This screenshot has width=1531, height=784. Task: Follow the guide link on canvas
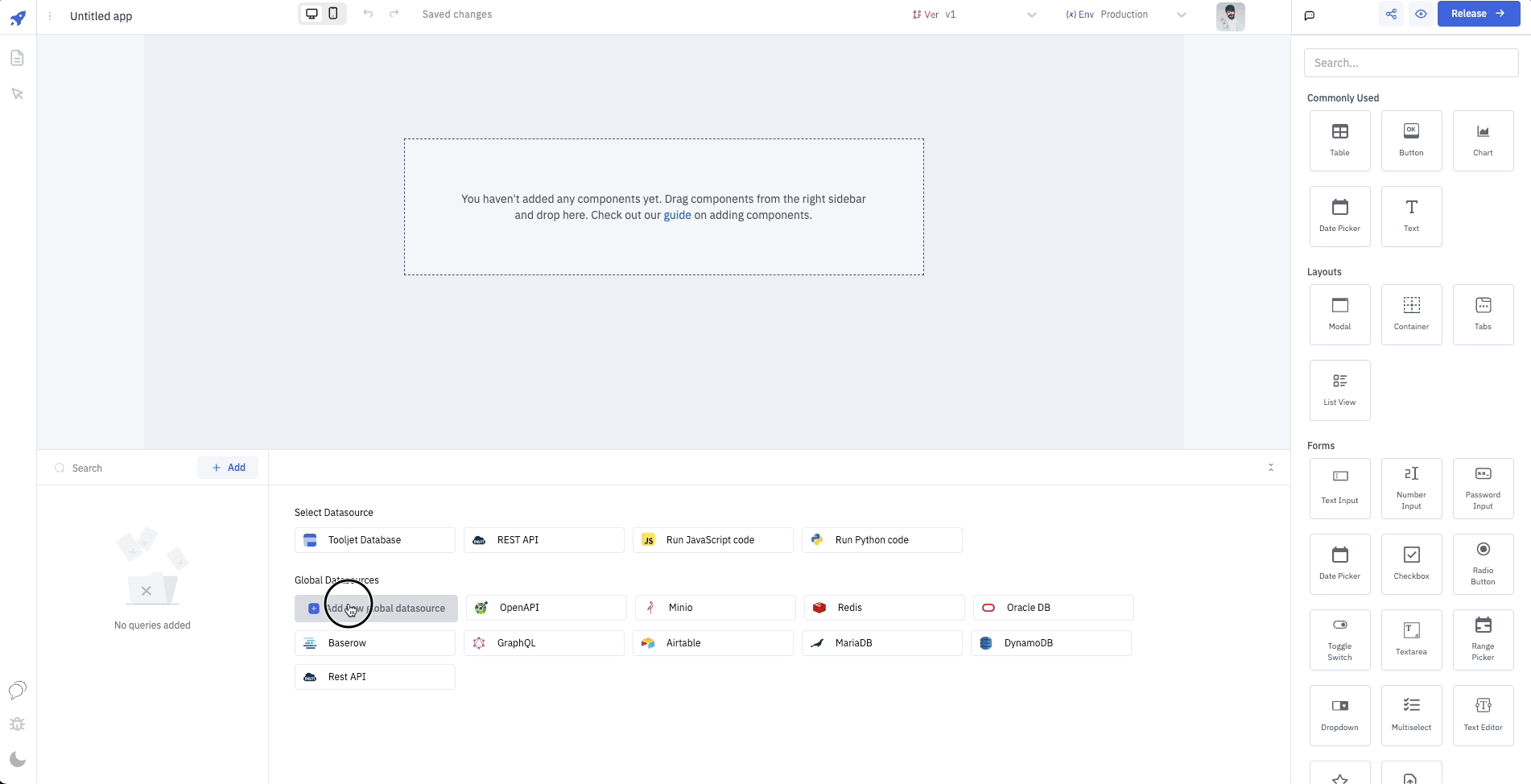click(x=677, y=215)
